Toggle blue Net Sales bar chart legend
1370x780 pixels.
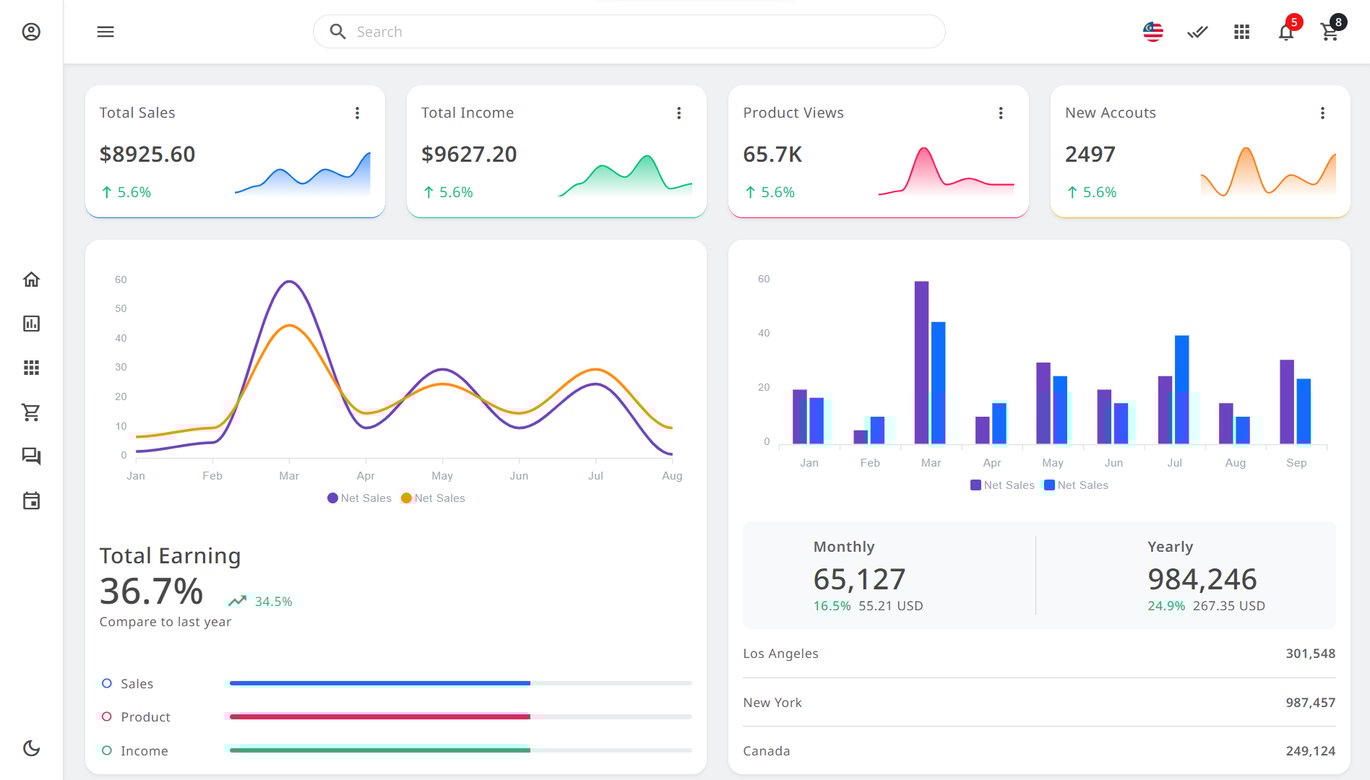click(1075, 485)
